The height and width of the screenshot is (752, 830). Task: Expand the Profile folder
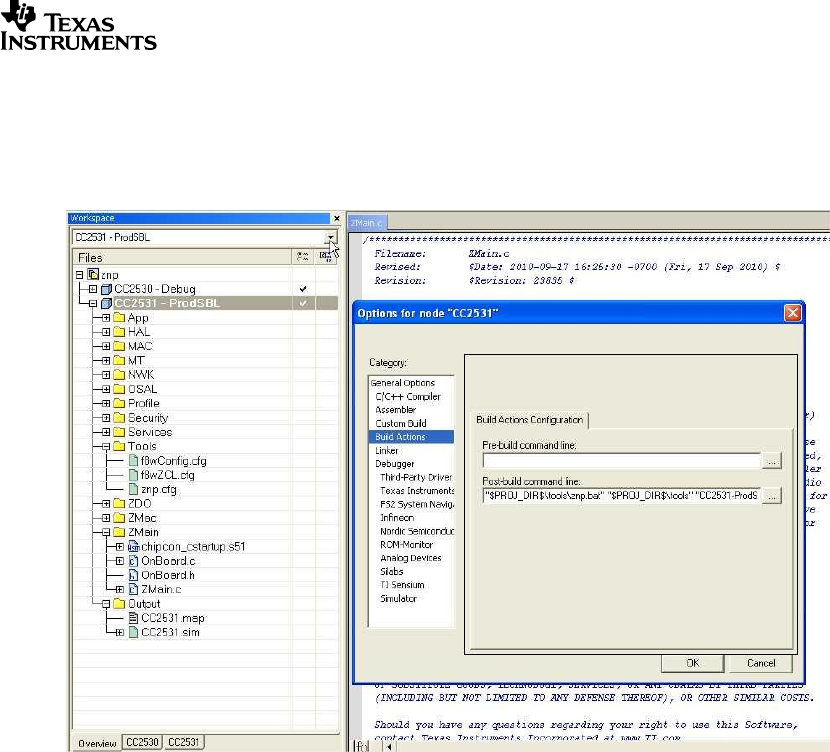[106, 403]
